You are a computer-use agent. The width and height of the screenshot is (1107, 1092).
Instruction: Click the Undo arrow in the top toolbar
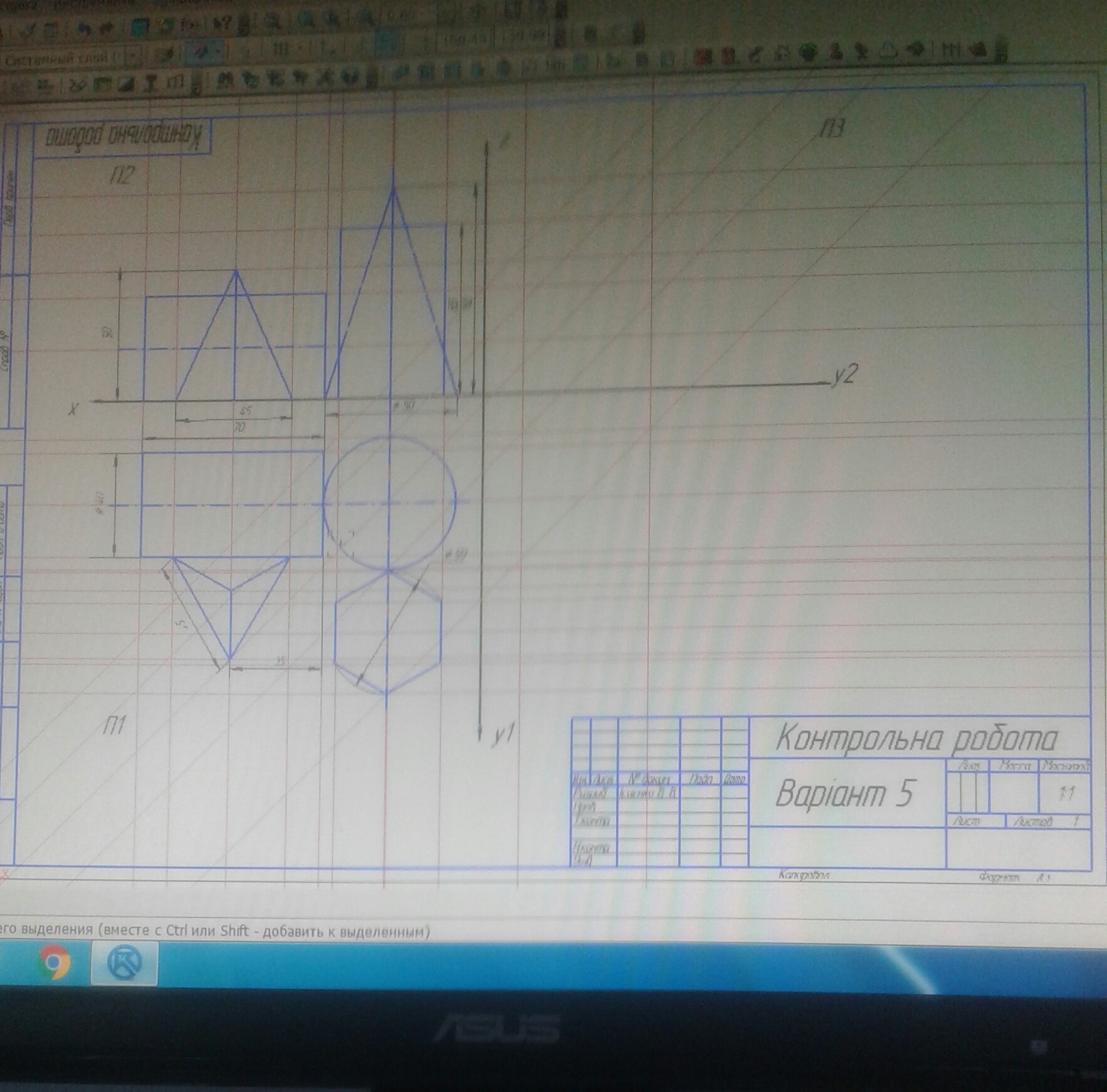[x=85, y=28]
